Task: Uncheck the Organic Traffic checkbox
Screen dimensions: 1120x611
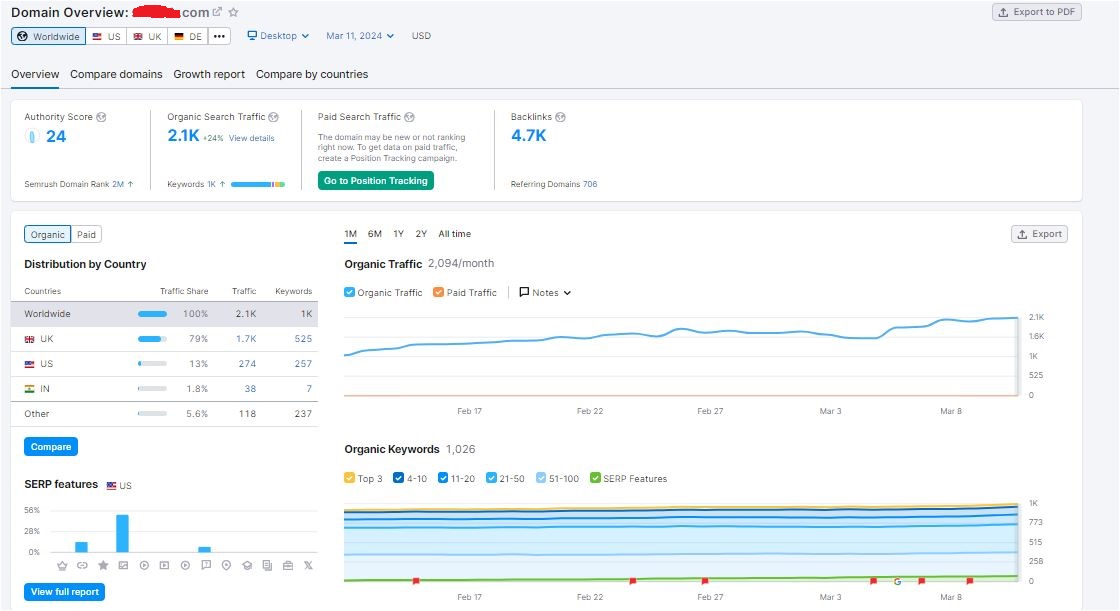Action: pyautogui.click(x=349, y=293)
